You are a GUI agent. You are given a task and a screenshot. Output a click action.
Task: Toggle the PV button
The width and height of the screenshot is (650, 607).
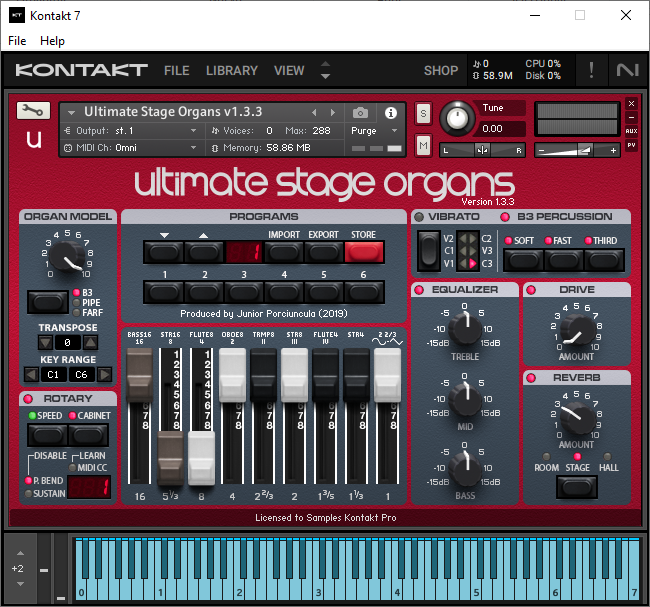[631, 145]
